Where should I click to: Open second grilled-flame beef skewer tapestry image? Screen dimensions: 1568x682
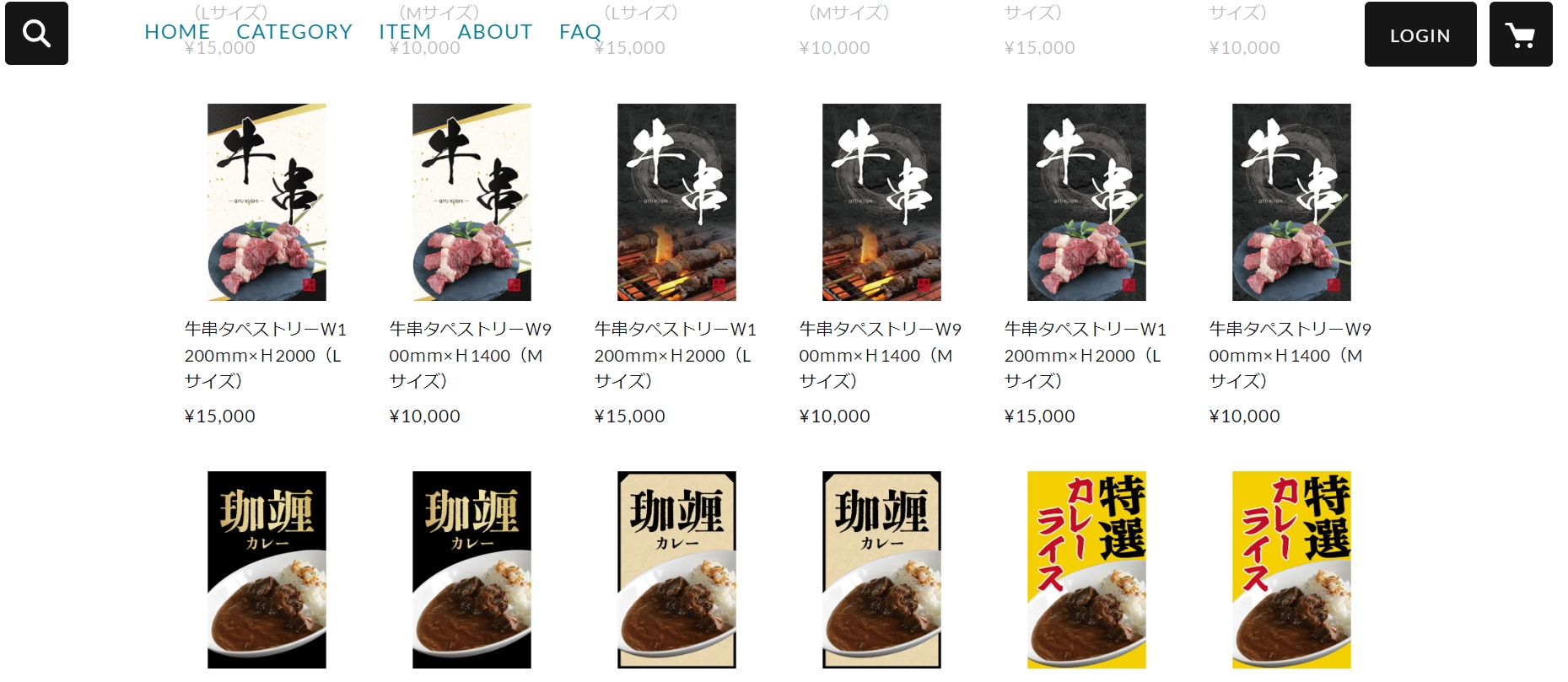tap(881, 202)
